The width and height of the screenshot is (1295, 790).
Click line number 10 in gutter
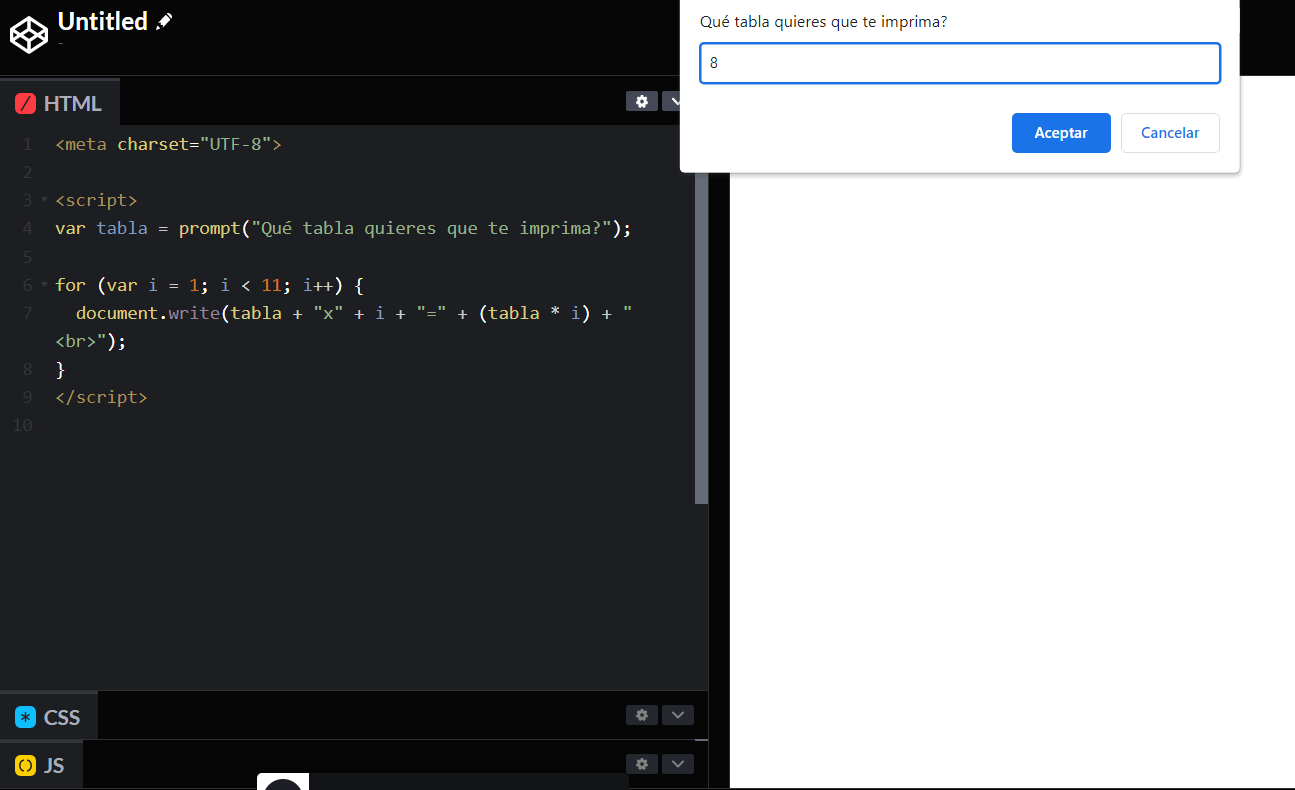(x=22, y=425)
